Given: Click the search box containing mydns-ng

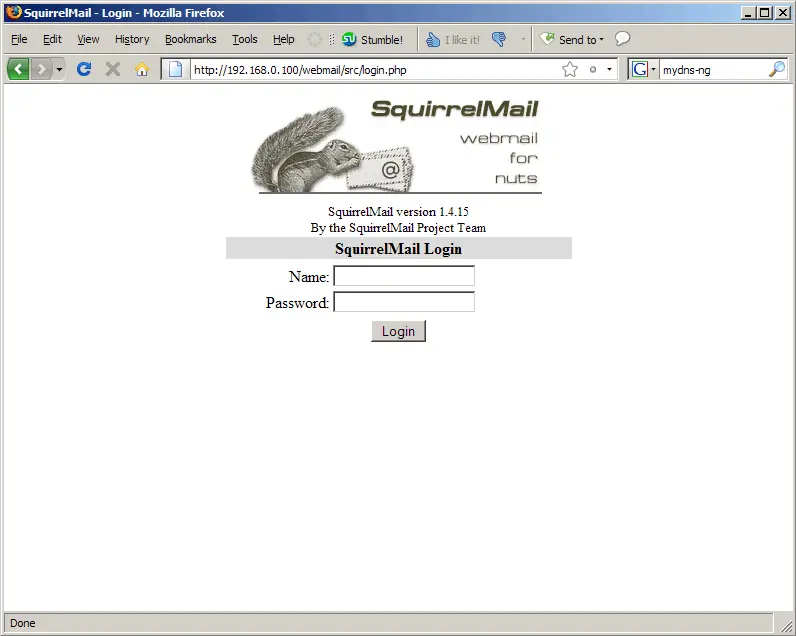Looking at the screenshot, I should (713, 70).
